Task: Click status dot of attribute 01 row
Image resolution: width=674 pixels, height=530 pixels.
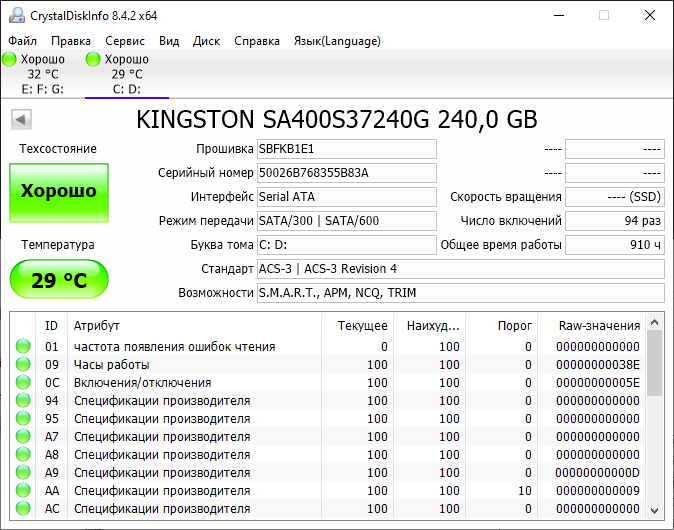Action: (x=23, y=346)
